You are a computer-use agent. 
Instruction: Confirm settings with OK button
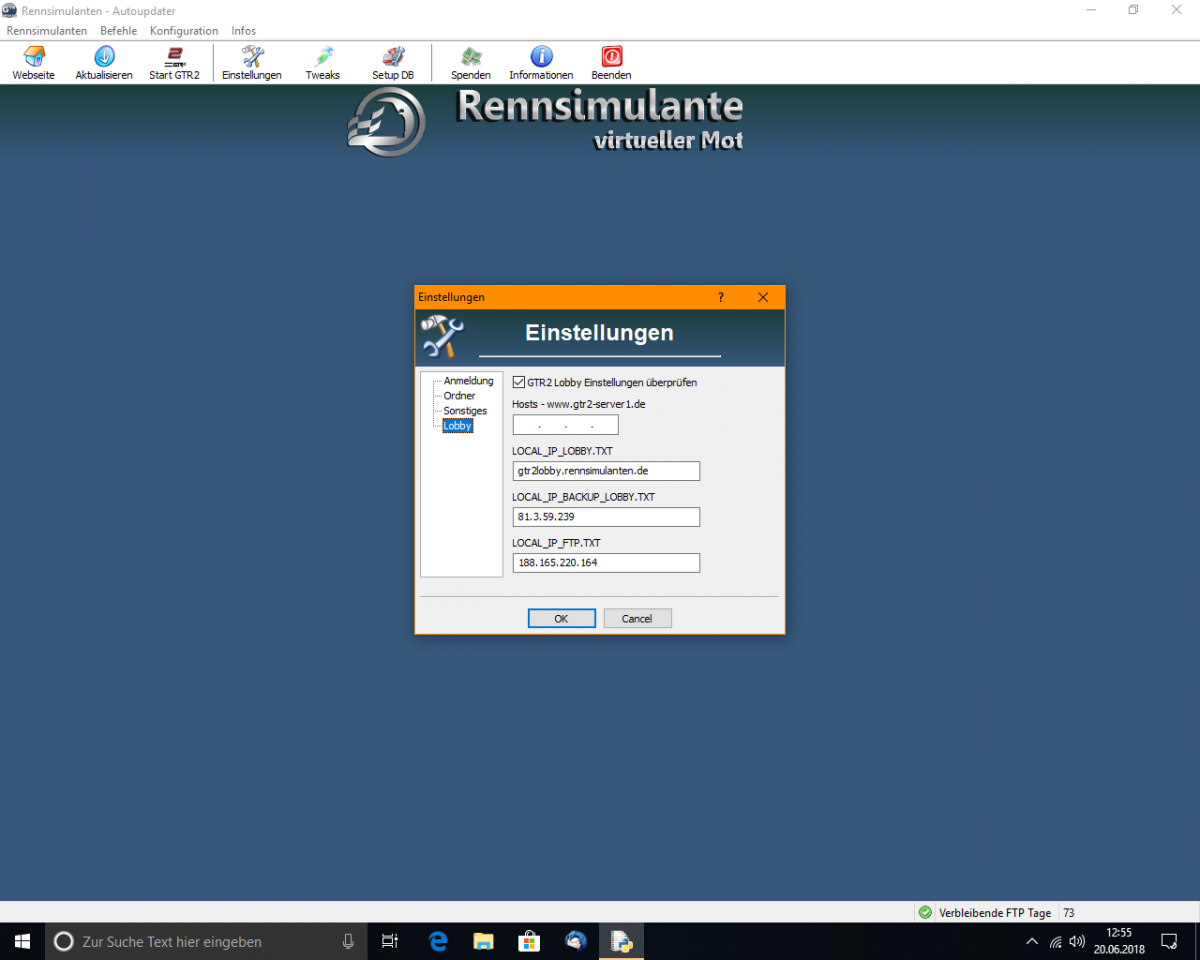click(x=561, y=619)
